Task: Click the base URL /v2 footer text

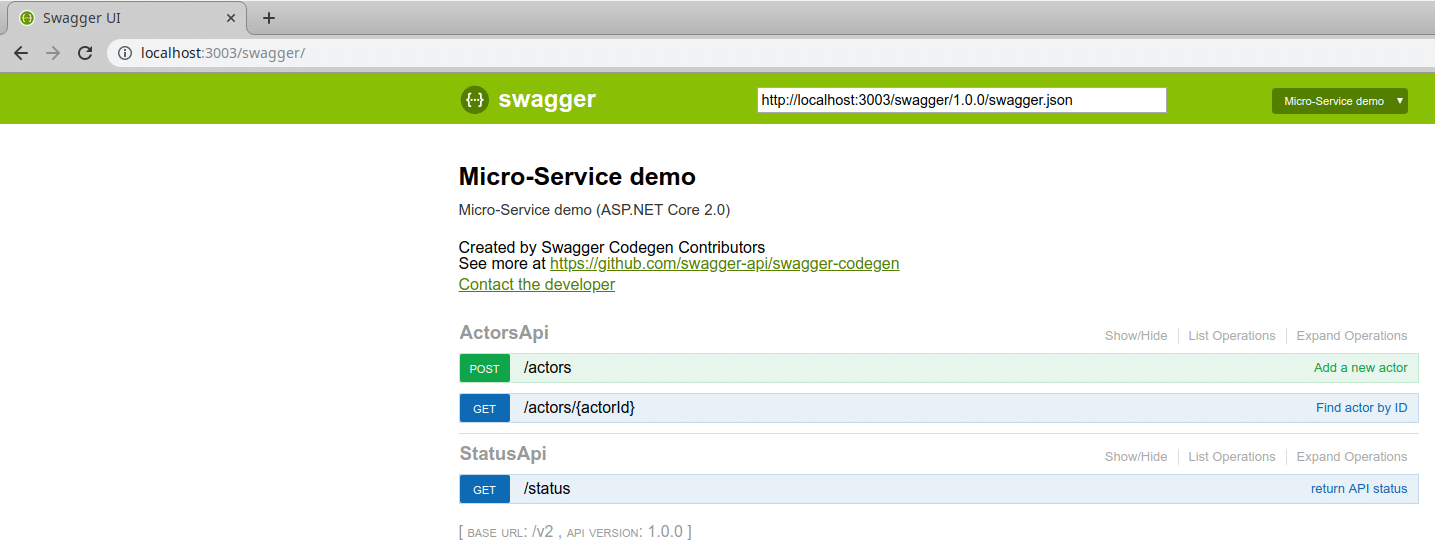Action: (x=508, y=532)
